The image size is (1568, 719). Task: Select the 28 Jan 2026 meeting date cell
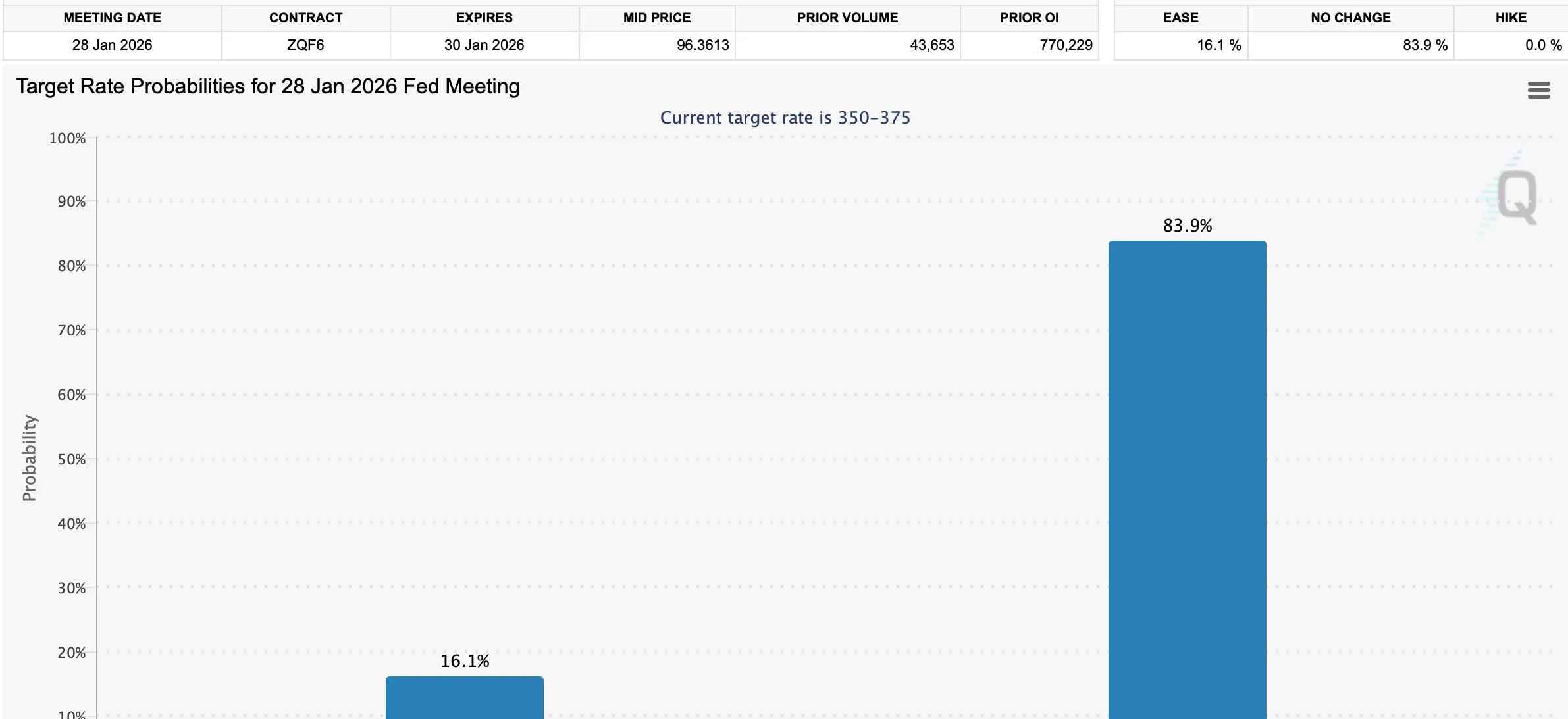[x=112, y=45]
